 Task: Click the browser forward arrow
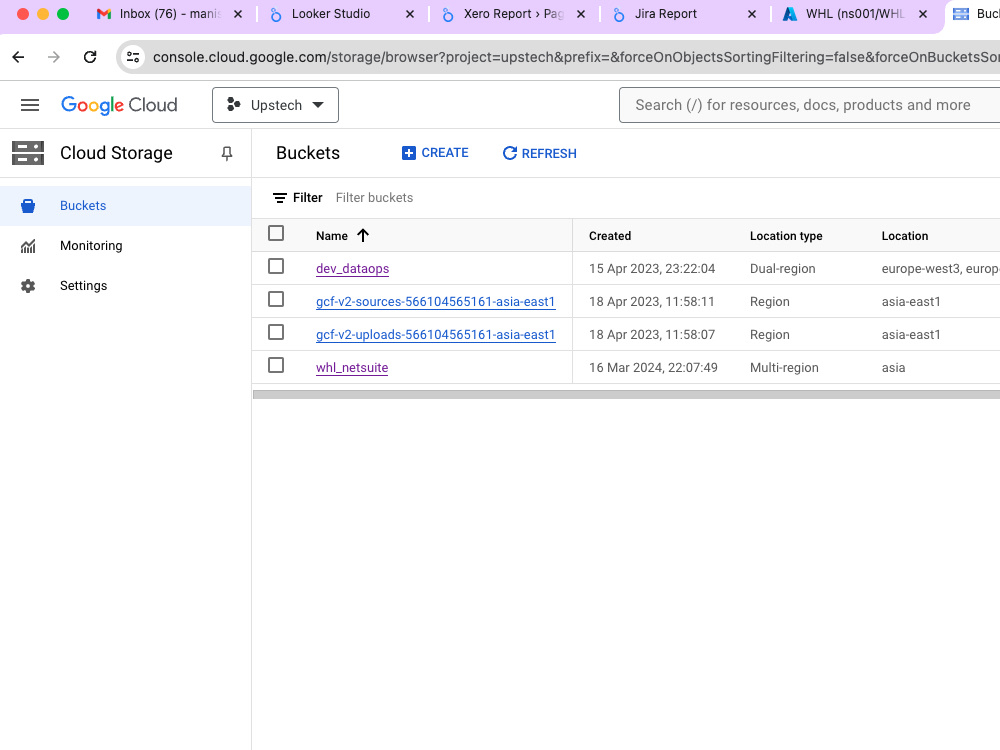click(x=54, y=57)
